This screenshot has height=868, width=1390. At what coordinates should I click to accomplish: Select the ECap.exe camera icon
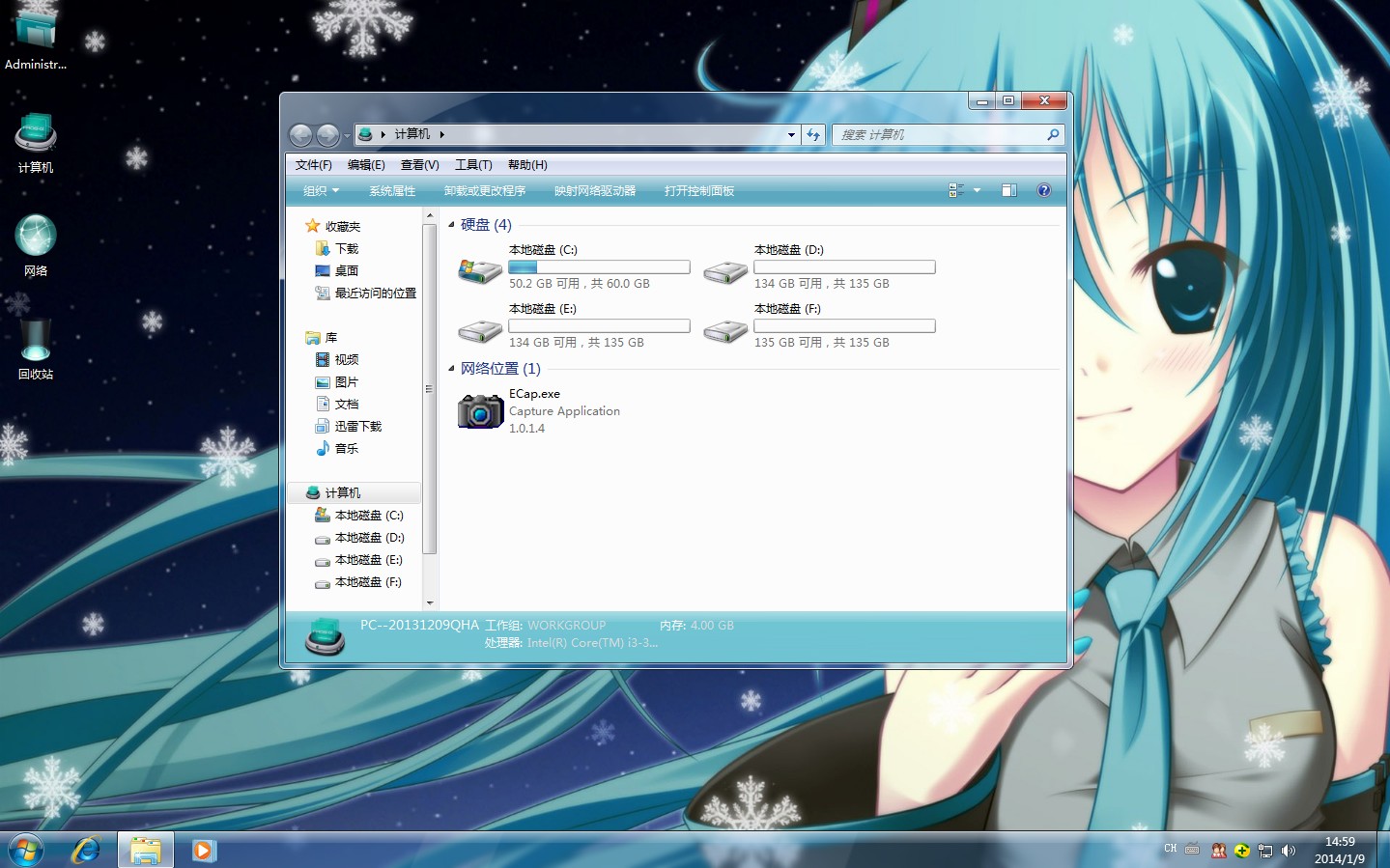pos(480,411)
